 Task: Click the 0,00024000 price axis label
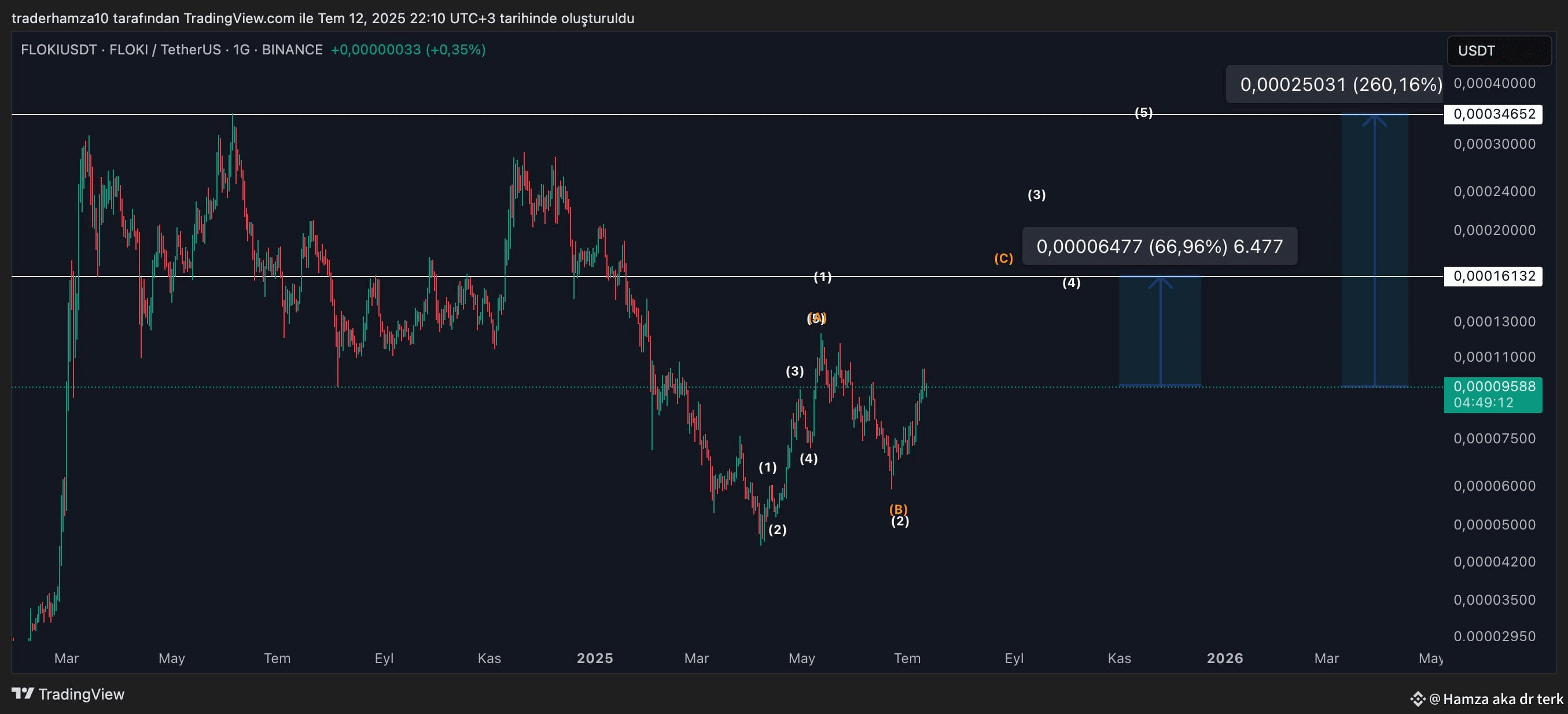click(1495, 191)
